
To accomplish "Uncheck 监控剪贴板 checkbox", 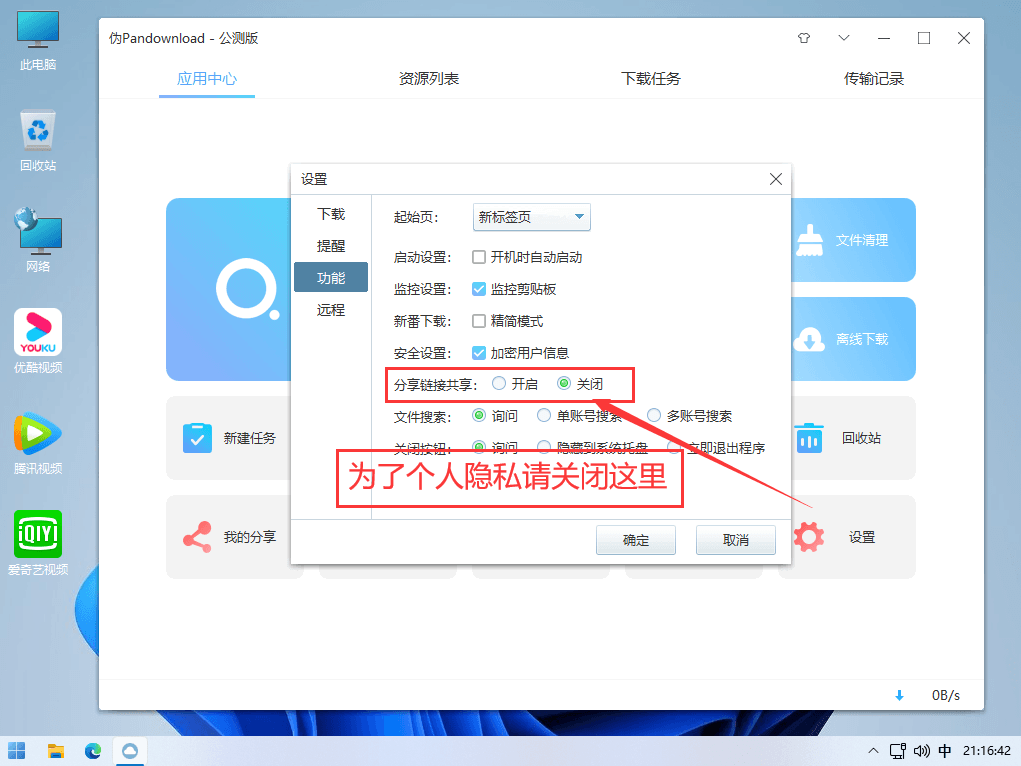I will (479, 289).
